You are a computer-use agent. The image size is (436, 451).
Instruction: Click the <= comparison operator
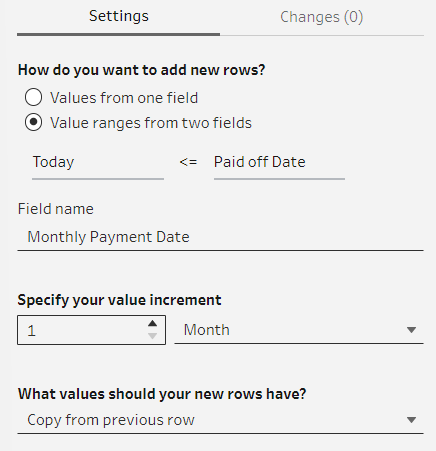coord(188,162)
